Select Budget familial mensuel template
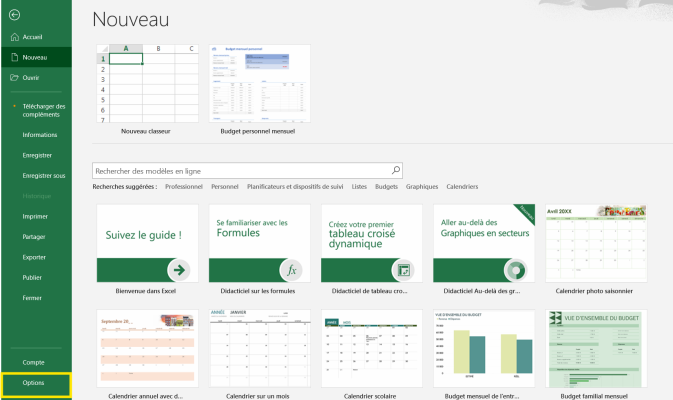673x400 pixels. coord(596,348)
